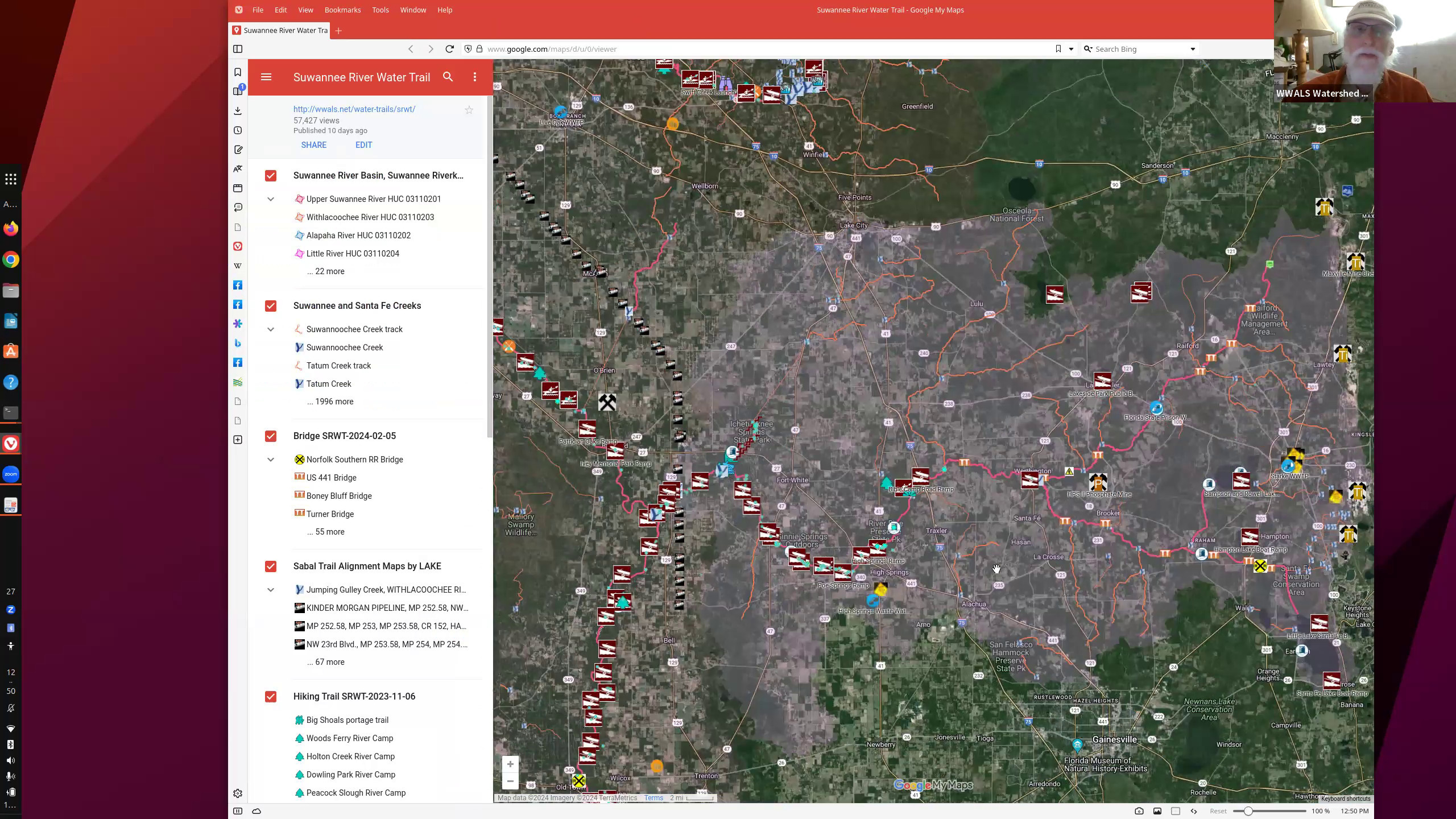This screenshot has height=819, width=1456.
Task: Uncheck the Suwannee River Basin layer
Action: click(x=271, y=176)
